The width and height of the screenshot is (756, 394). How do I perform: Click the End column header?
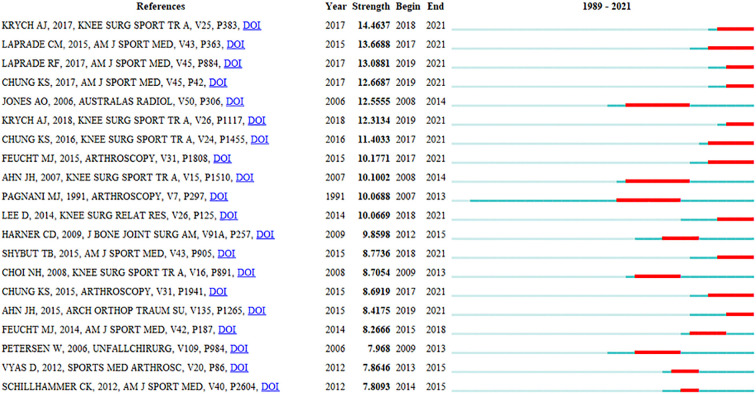(435, 7)
